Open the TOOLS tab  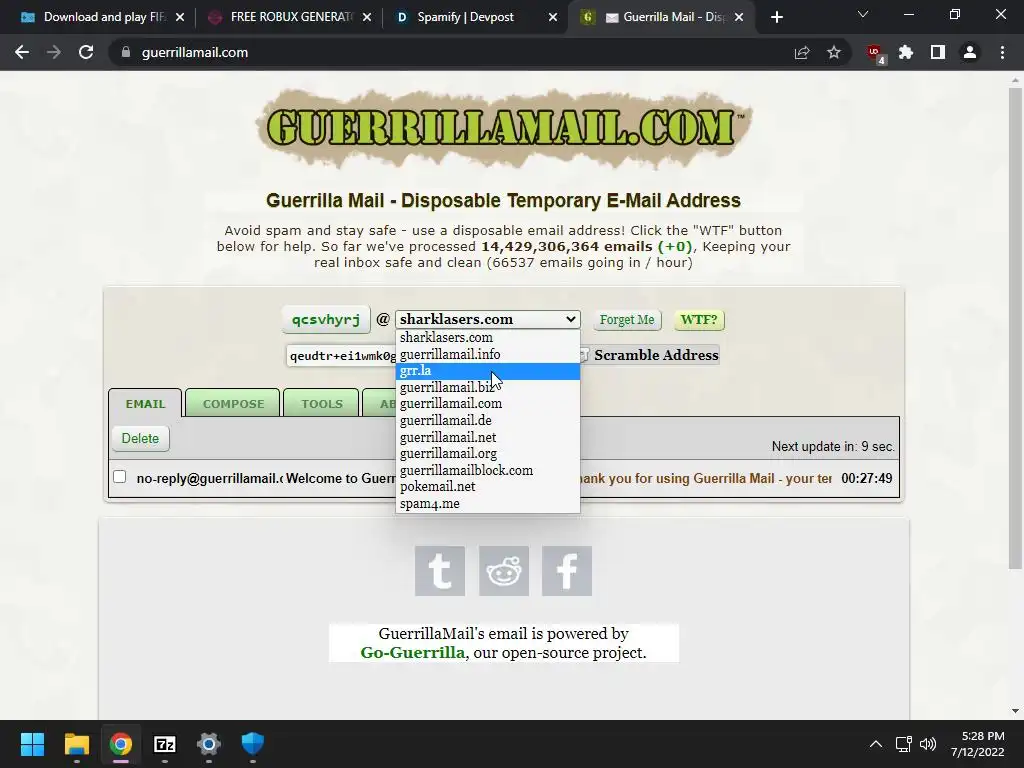pos(322,404)
